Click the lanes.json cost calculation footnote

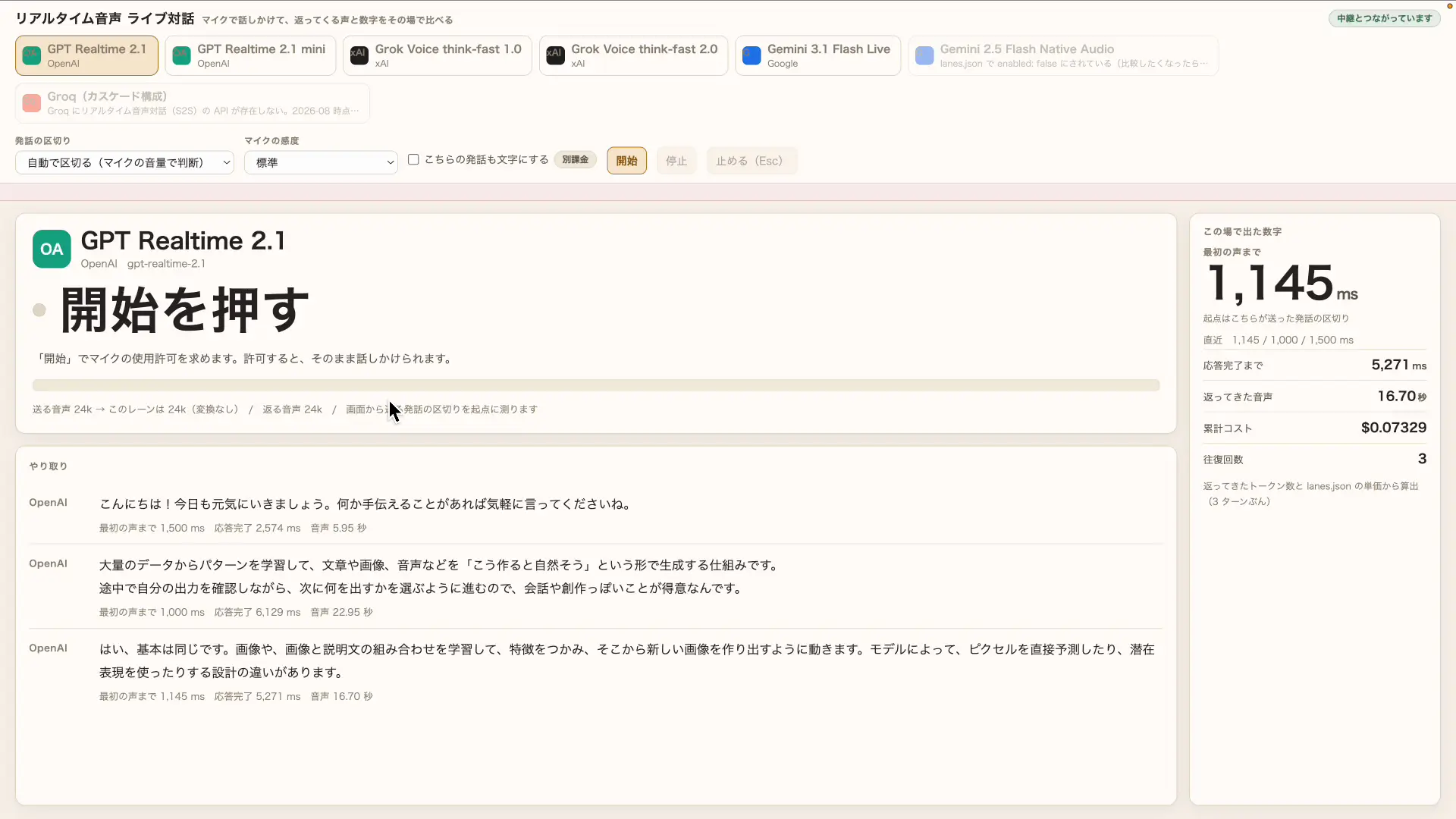click(1310, 494)
